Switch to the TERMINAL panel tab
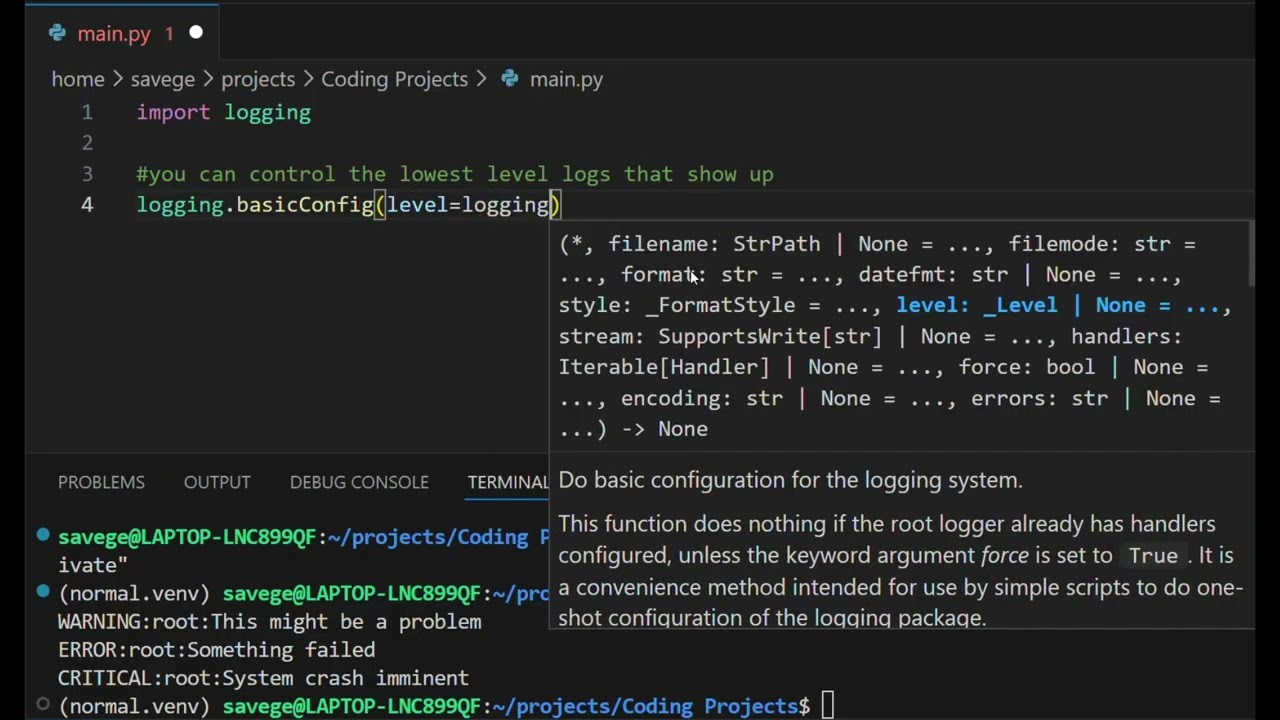Viewport: 1280px width, 720px height. pyautogui.click(x=508, y=482)
